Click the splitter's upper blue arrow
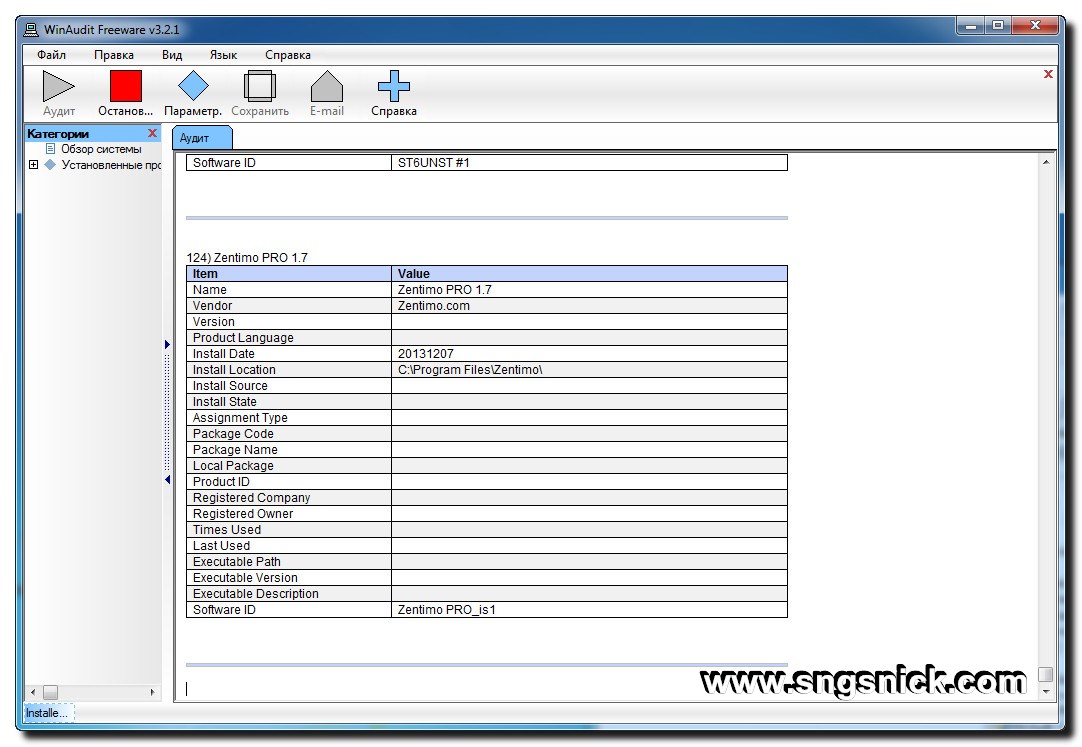The width and height of the screenshot is (1082, 747). click(x=167, y=344)
